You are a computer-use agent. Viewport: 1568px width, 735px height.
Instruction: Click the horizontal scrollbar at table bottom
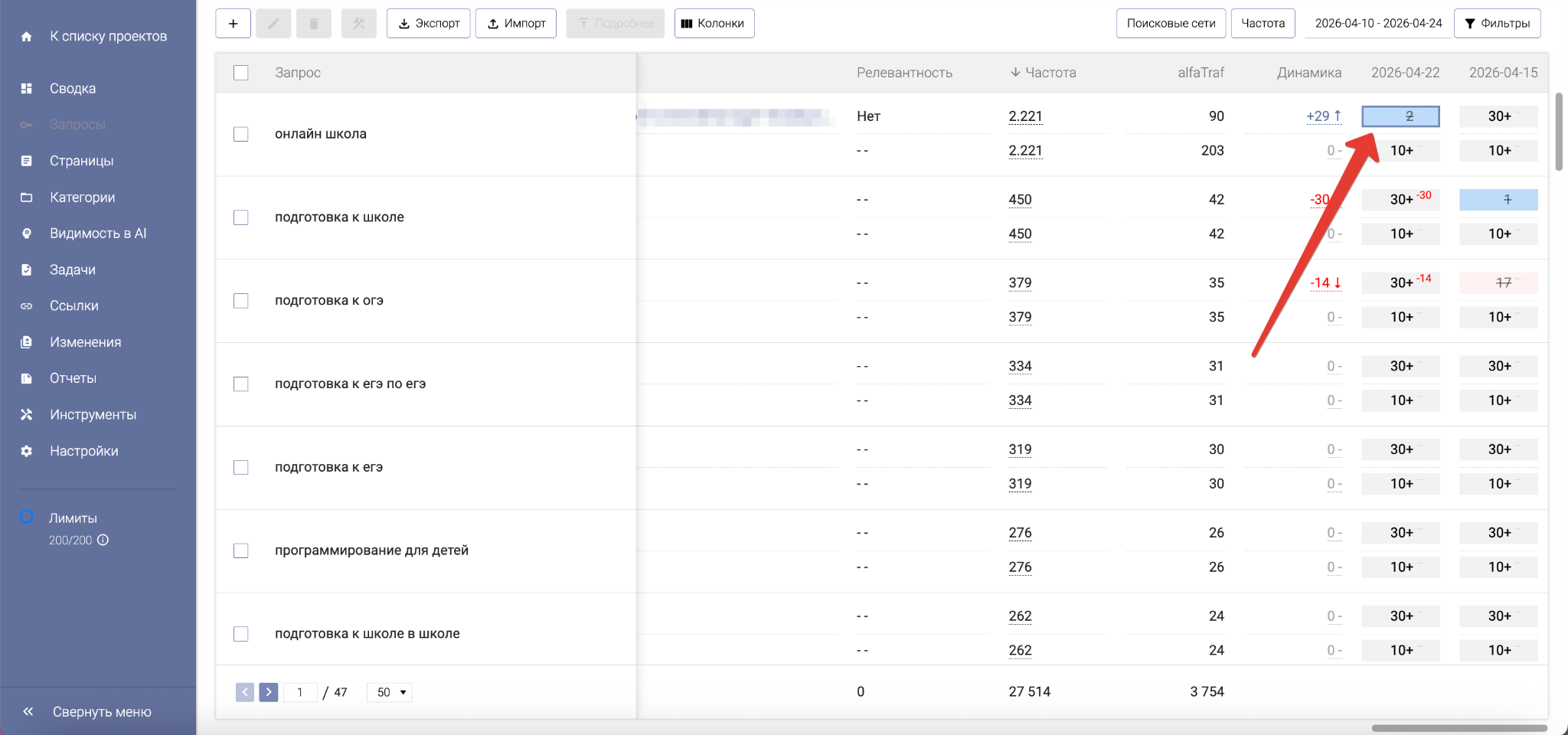pos(1459,728)
